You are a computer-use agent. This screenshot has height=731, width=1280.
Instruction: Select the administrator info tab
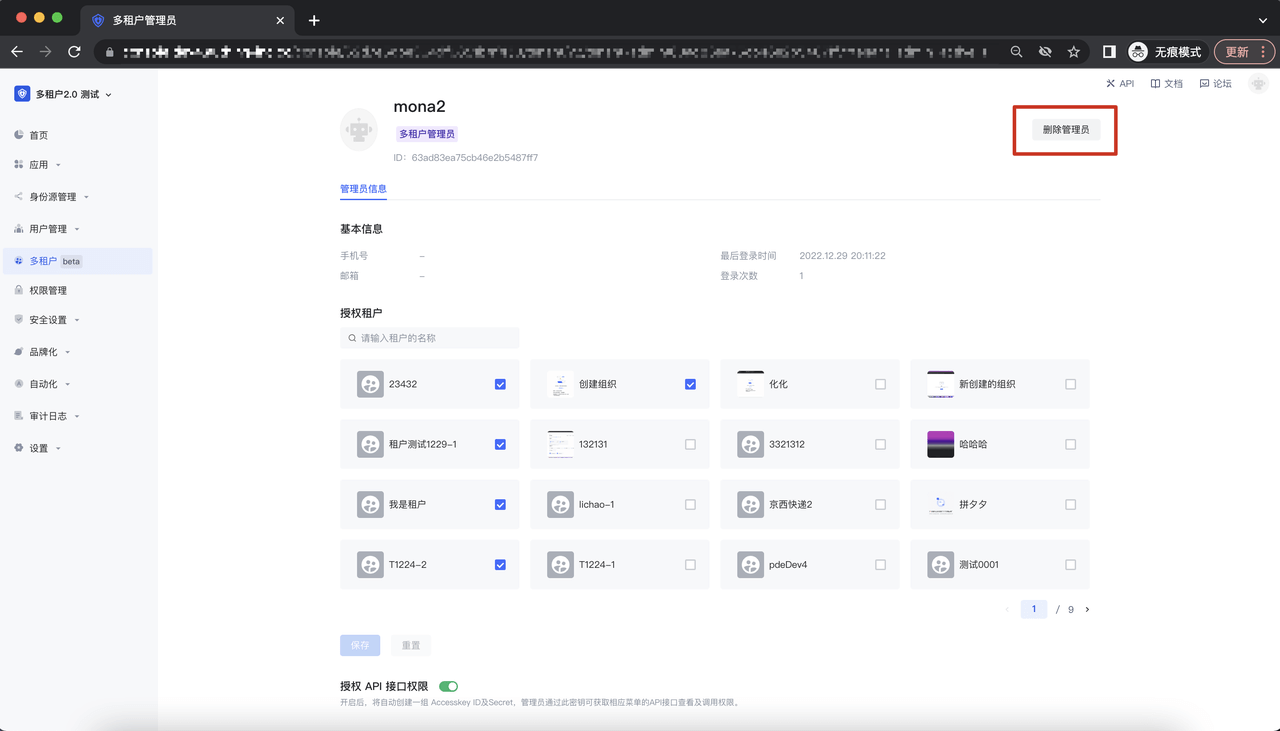tap(363, 189)
